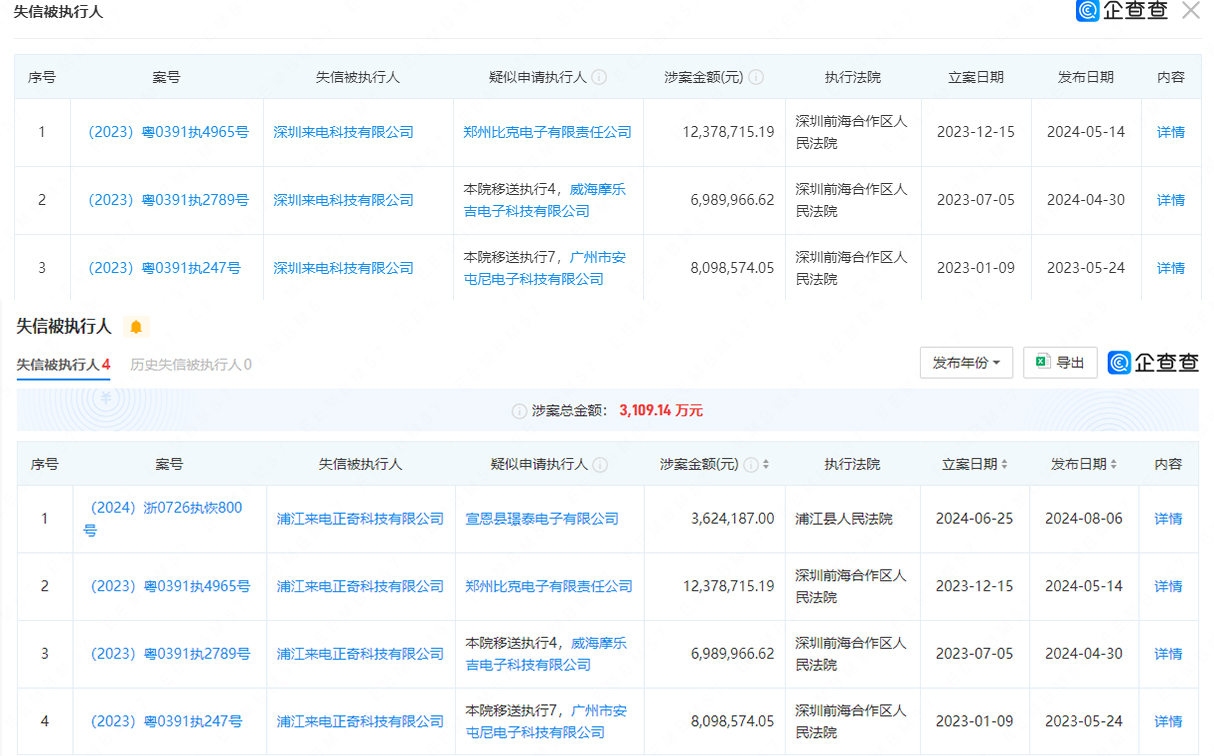The width and height of the screenshot is (1214, 756).
Task: Switch to the 失信被执行人 4 tab
Action: (x=63, y=365)
